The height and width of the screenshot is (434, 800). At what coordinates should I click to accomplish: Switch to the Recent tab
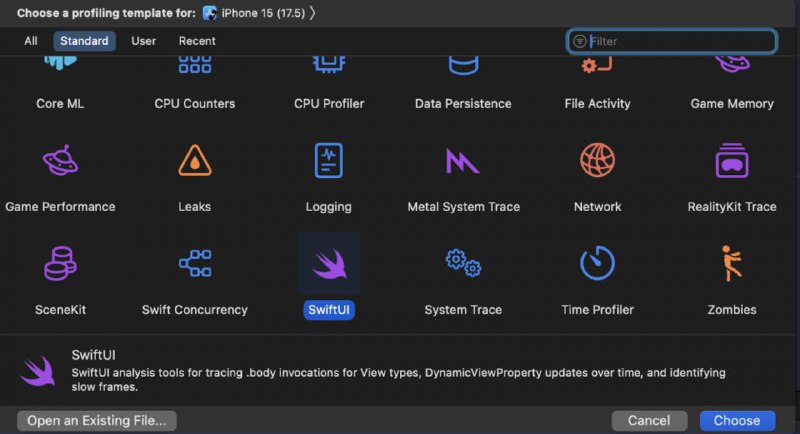point(197,41)
